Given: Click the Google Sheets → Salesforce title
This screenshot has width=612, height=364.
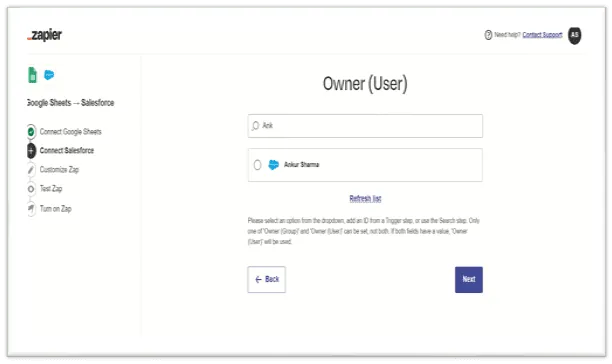Looking at the screenshot, I should click(x=71, y=103).
